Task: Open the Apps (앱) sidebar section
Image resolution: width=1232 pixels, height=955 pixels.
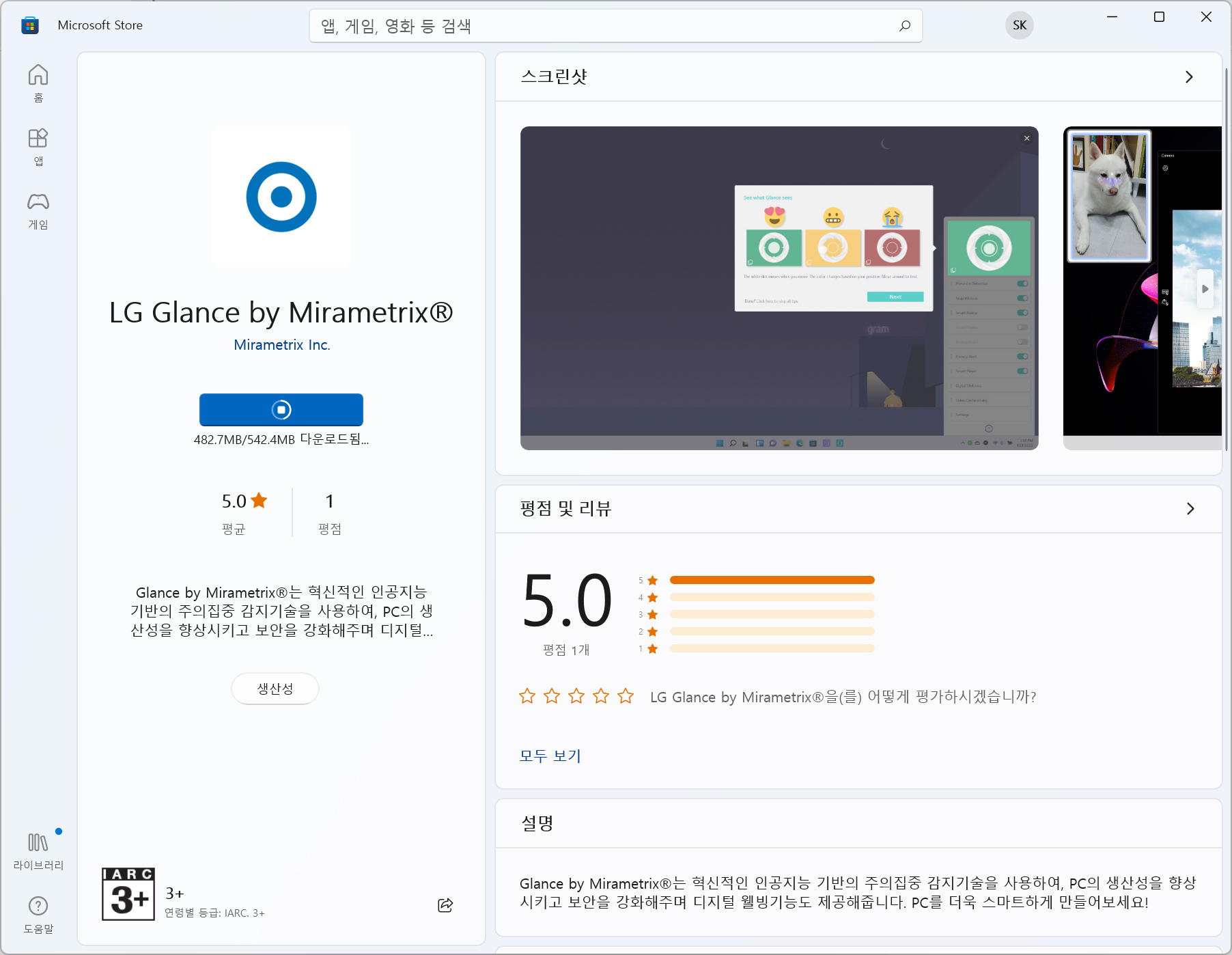Action: 38,147
